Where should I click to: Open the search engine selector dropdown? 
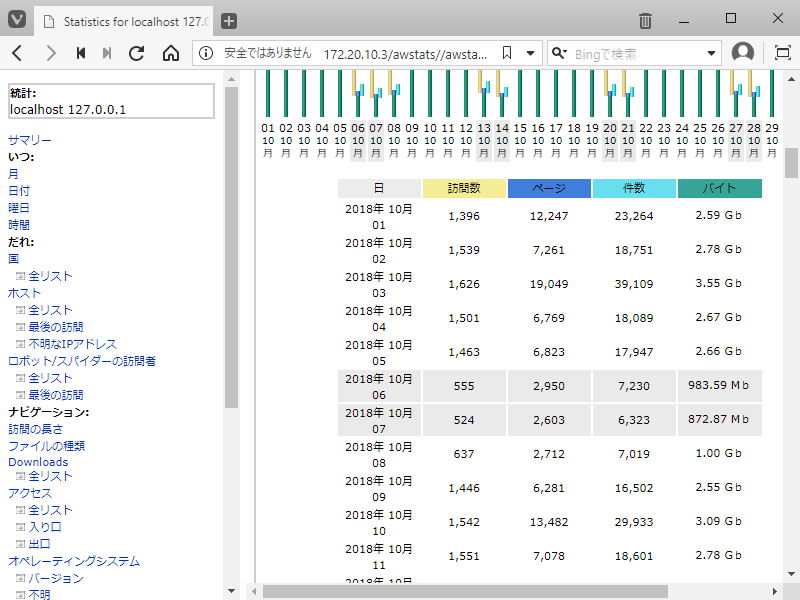point(560,53)
